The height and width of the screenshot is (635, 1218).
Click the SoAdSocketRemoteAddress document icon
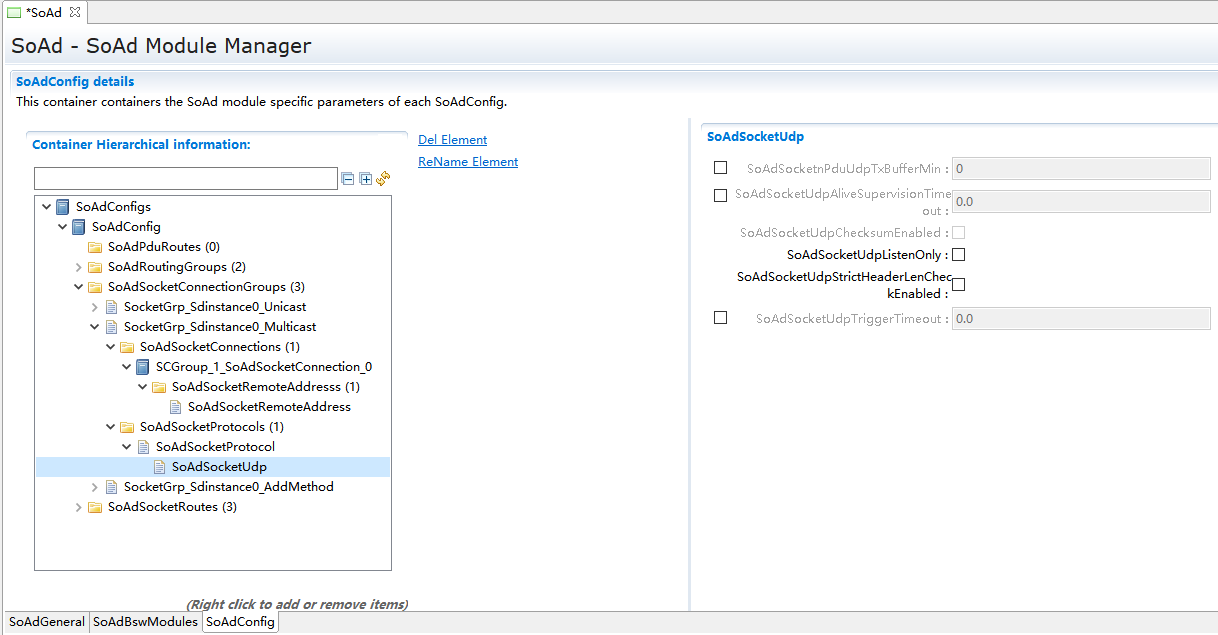pyautogui.click(x=175, y=407)
